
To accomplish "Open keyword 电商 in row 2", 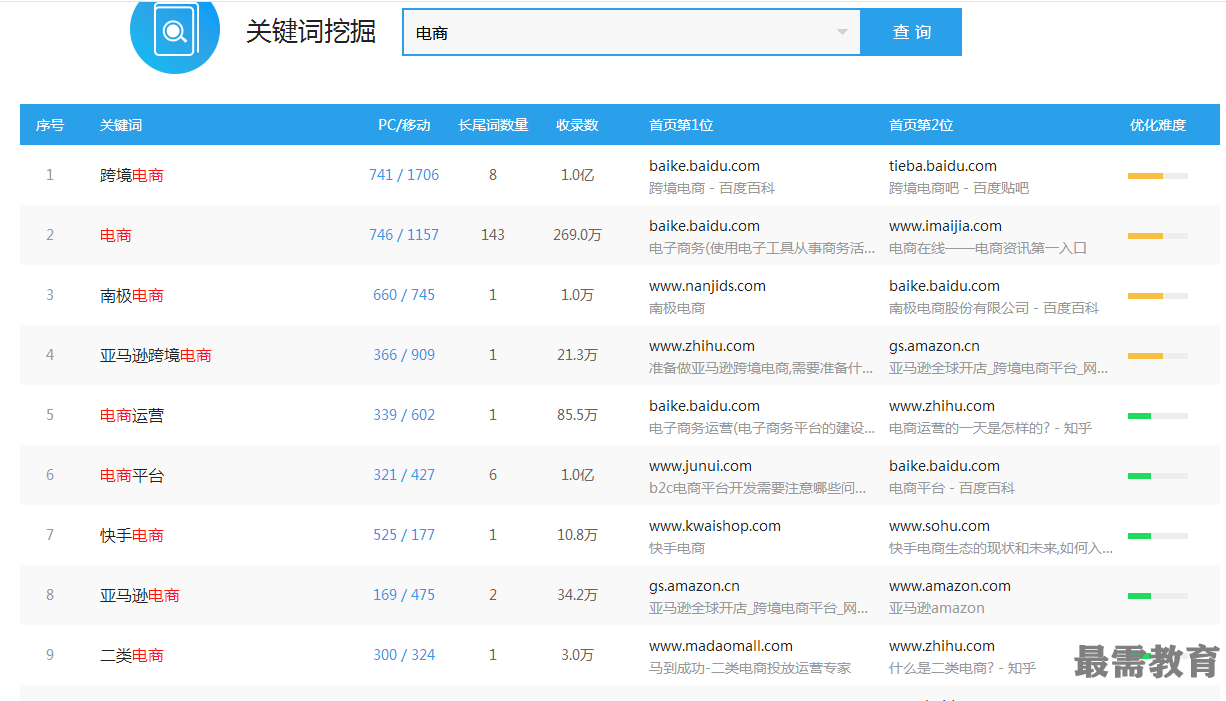I will click(x=116, y=235).
